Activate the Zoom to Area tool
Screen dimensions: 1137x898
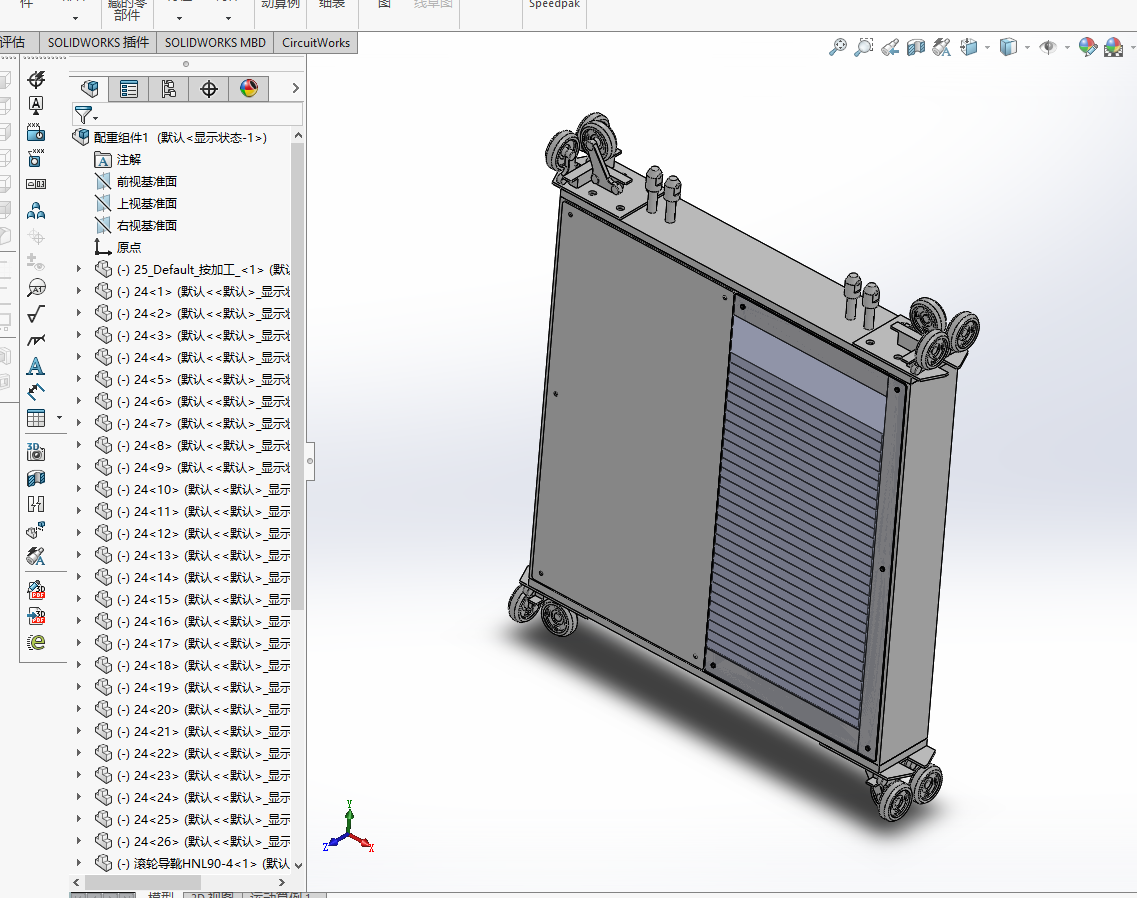[x=864, y=47]
